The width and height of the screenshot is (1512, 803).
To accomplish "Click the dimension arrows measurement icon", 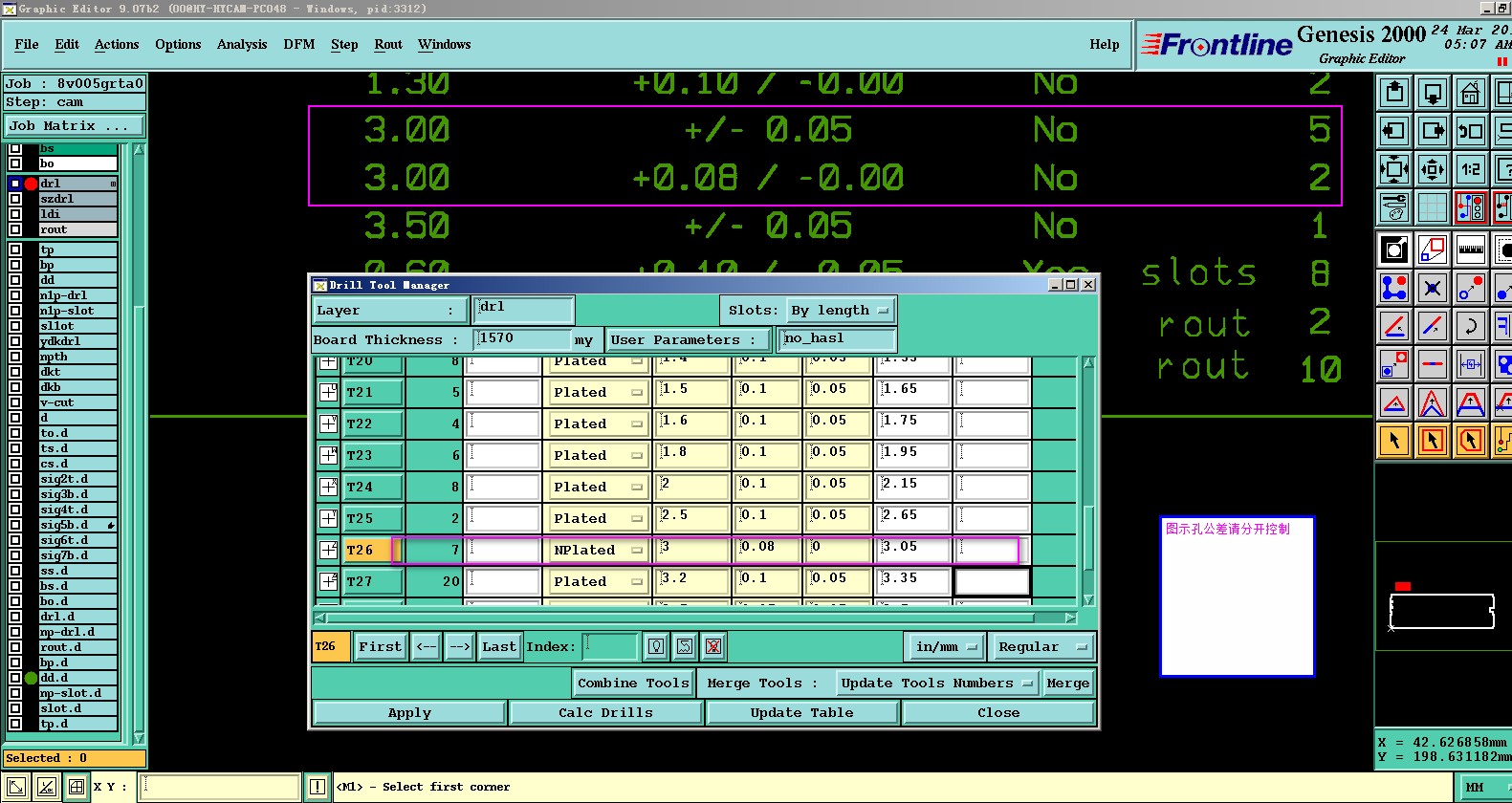I will pos(1471,364).
